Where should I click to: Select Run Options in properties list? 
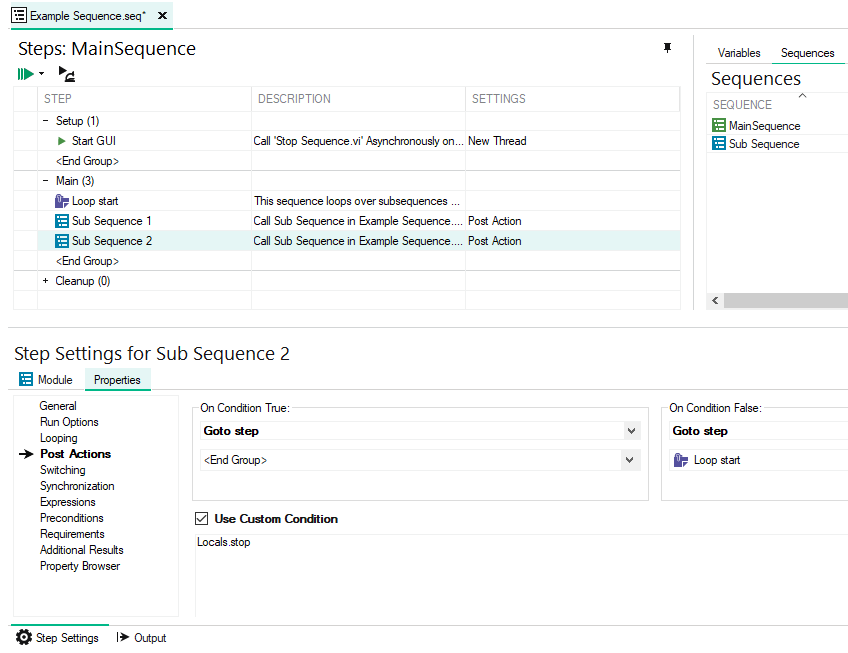coord(69,422)
